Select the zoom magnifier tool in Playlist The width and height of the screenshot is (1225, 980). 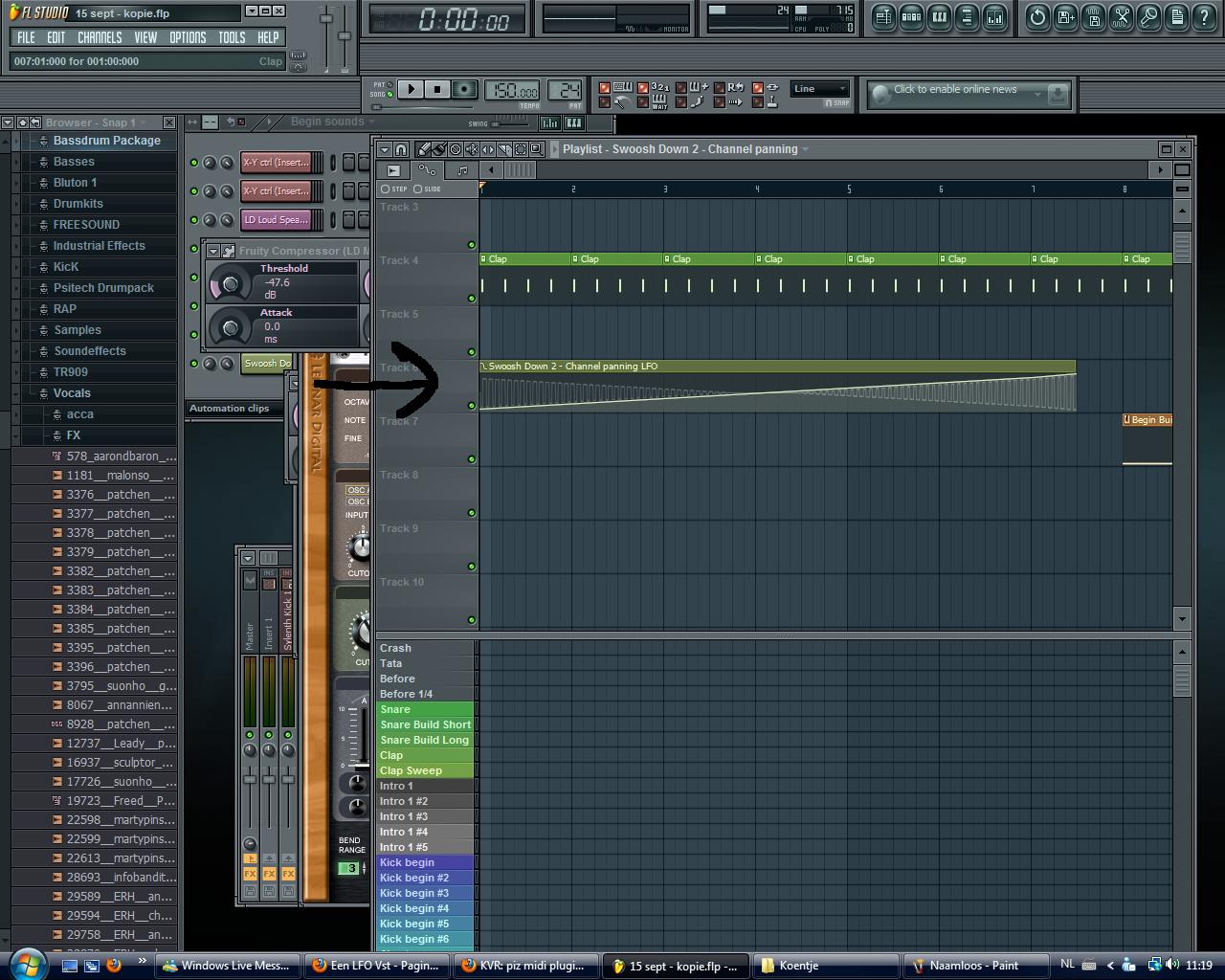(x=537, y=149)
